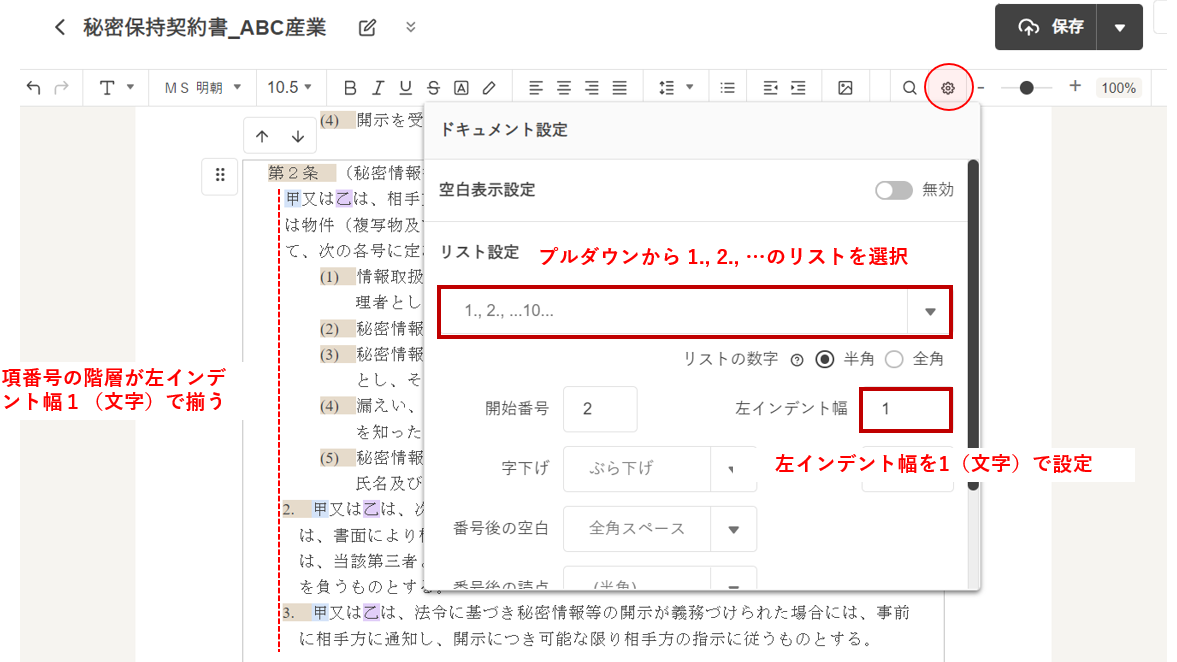The image size is (1177, 662).
Task: Select the 半角 radio button
Action: [825, 359]
